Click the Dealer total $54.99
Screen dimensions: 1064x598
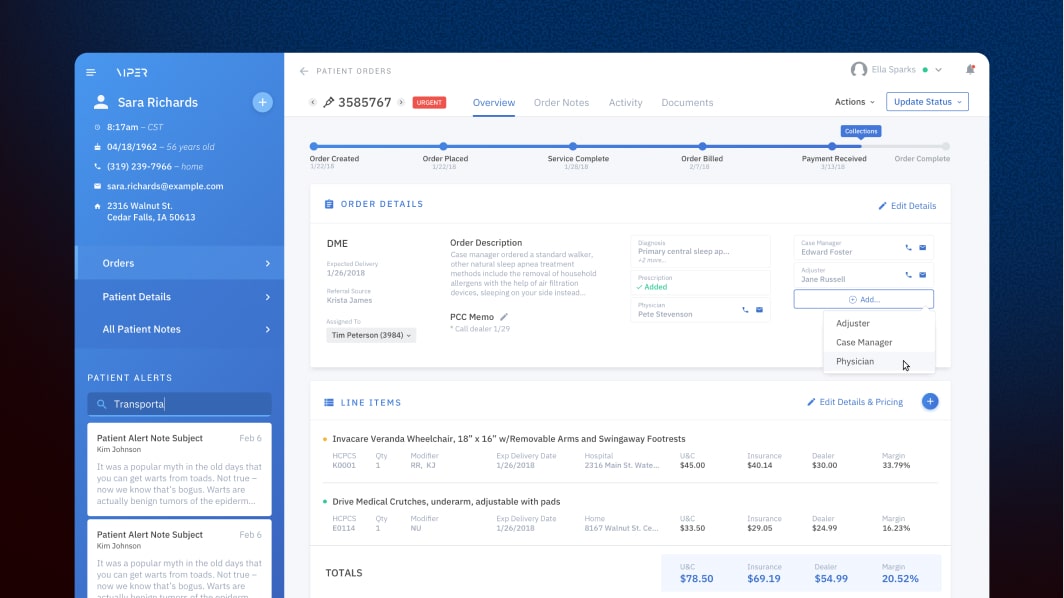pyautogui.click(x=831, y=579)
